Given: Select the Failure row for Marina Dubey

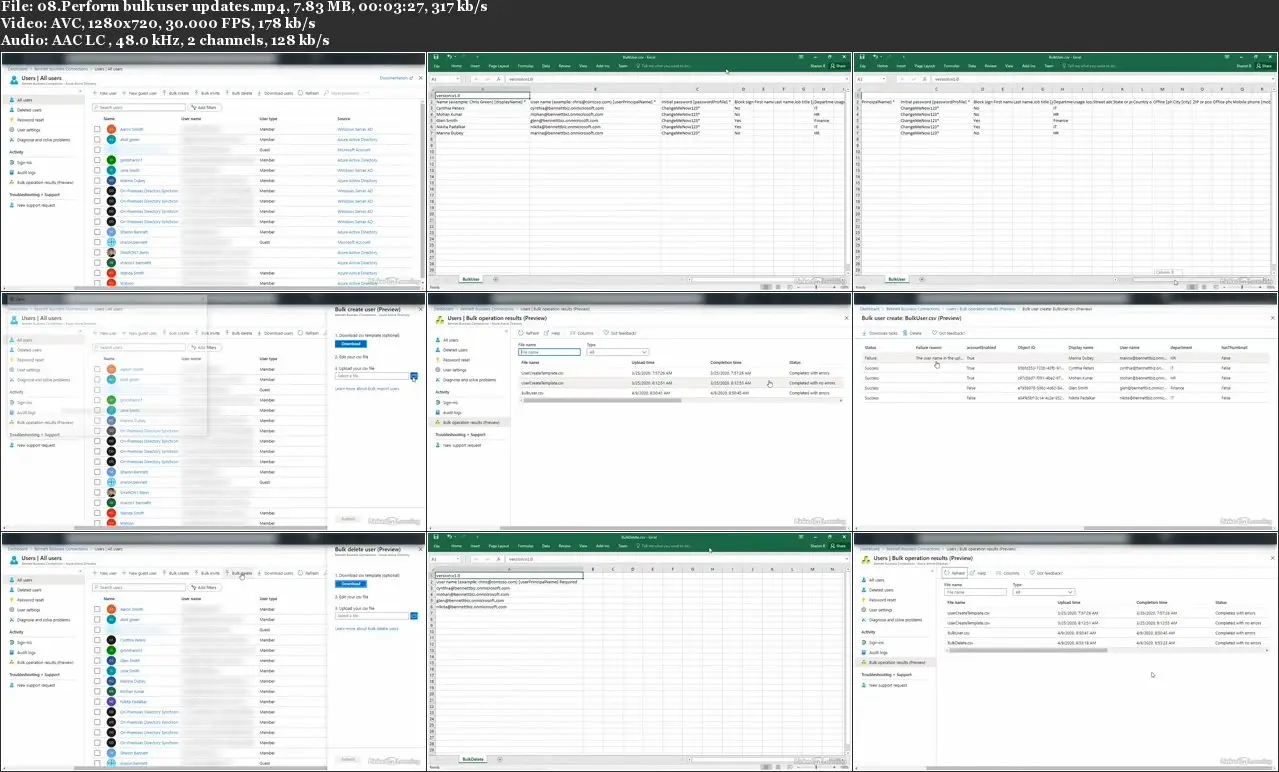Looking at the screenshot, I should click(1066, 357).
